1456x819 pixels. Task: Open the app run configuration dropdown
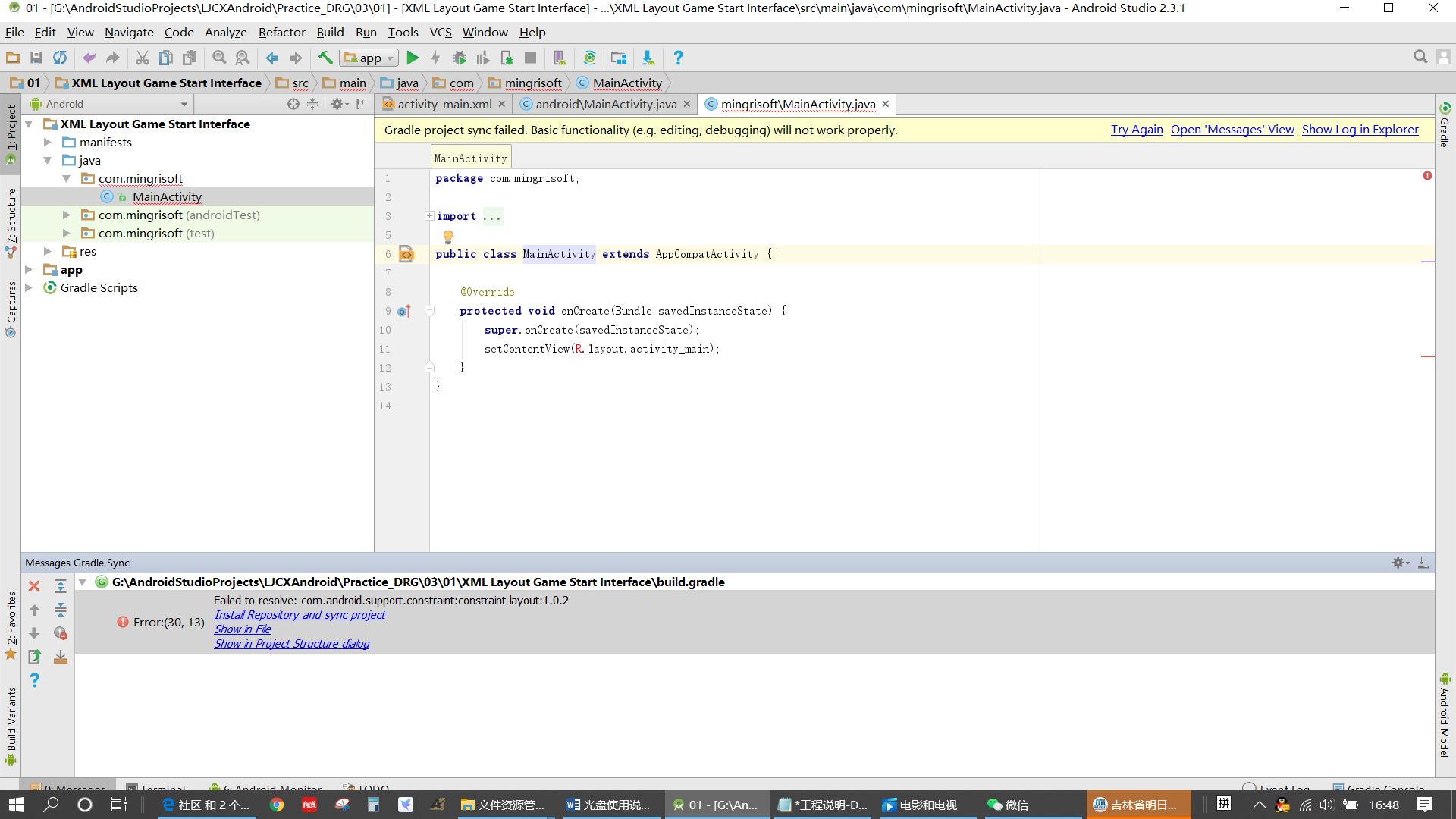tap(369, 58)
